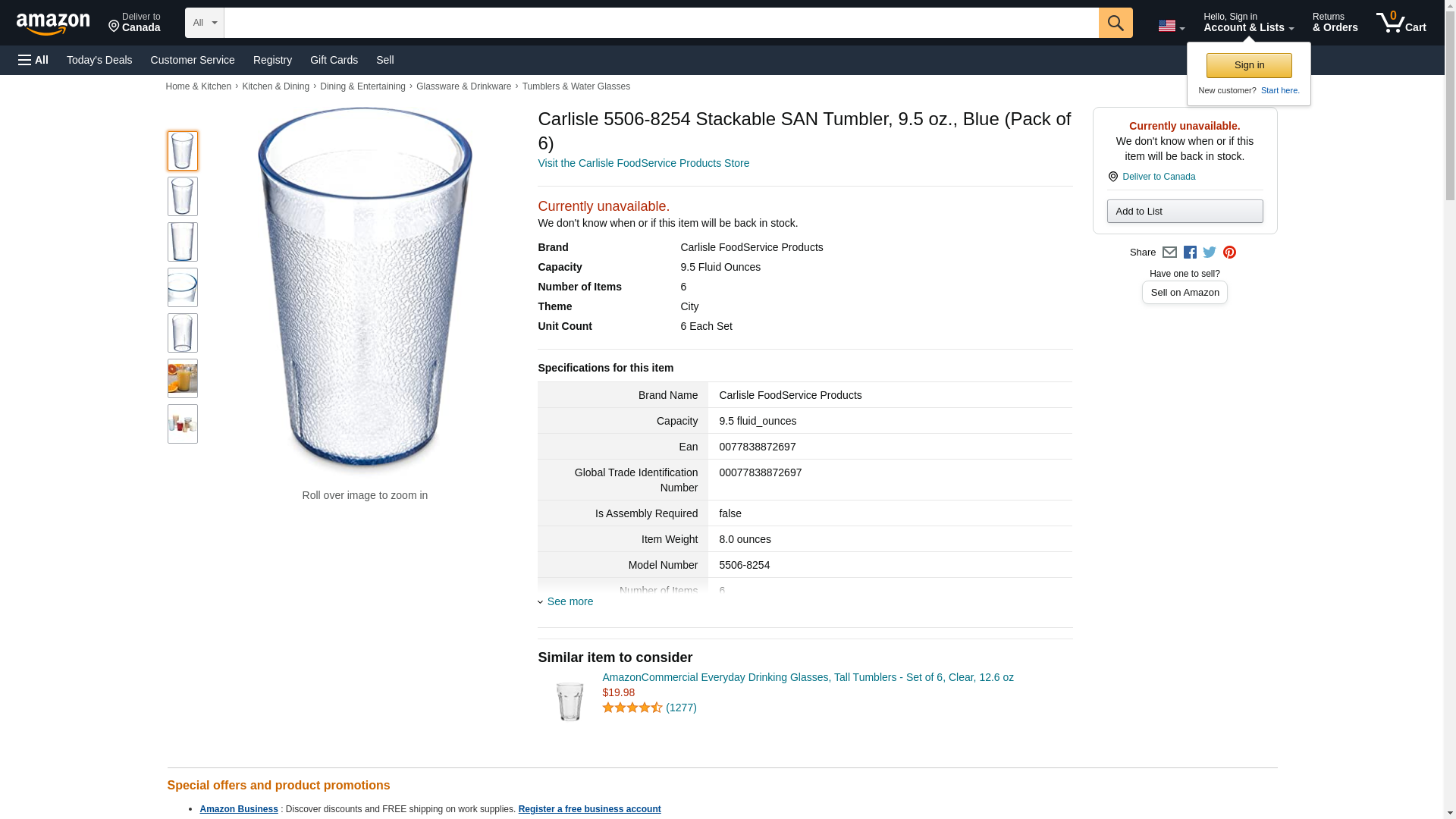Expand See more specifications
The image size is (1456, 819).
point(570,601)
